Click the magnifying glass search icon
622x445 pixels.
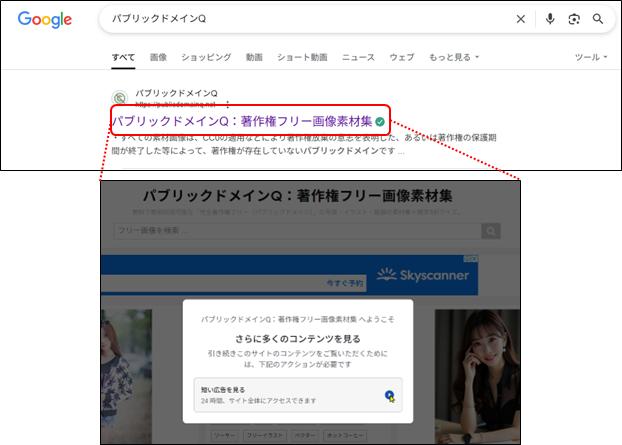(598, 19)
